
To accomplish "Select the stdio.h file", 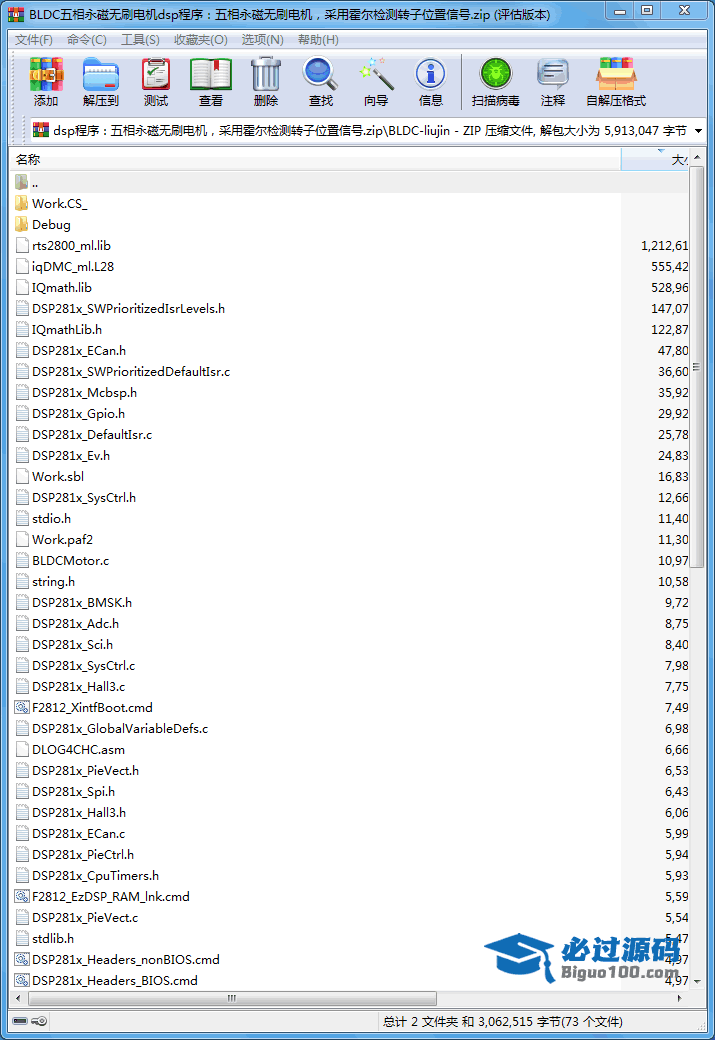I will [x=52, y=519].
